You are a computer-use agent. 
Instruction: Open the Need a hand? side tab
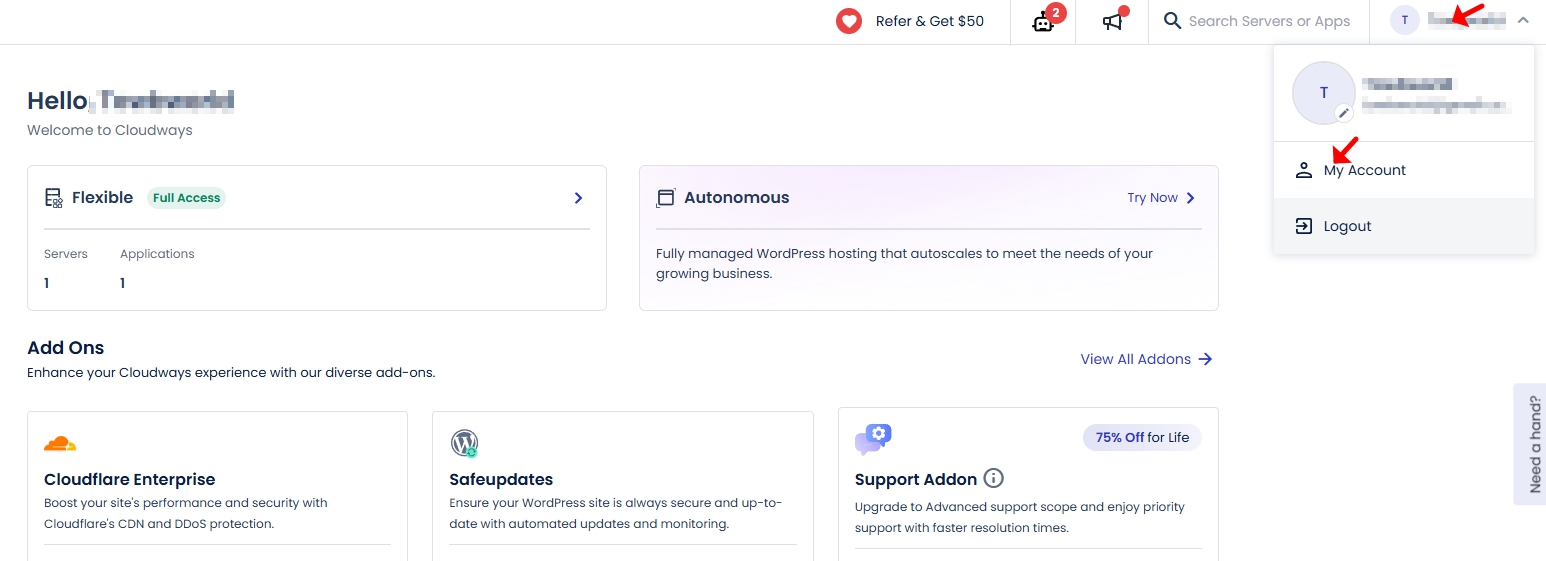pyautogui.click(x=1532, y=444)
